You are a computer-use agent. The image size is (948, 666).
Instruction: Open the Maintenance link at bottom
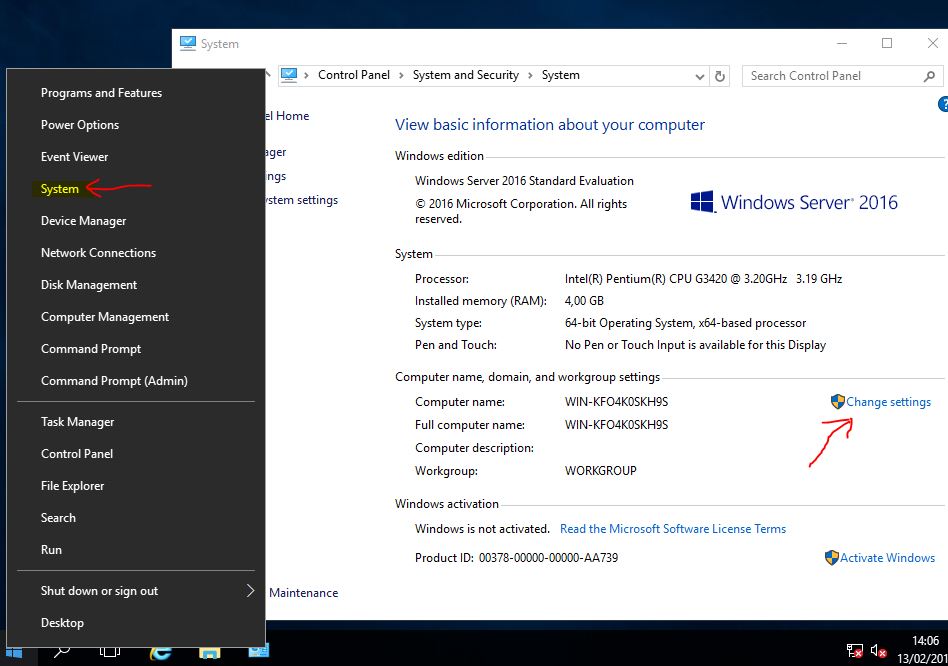click(x=304, y=593)
